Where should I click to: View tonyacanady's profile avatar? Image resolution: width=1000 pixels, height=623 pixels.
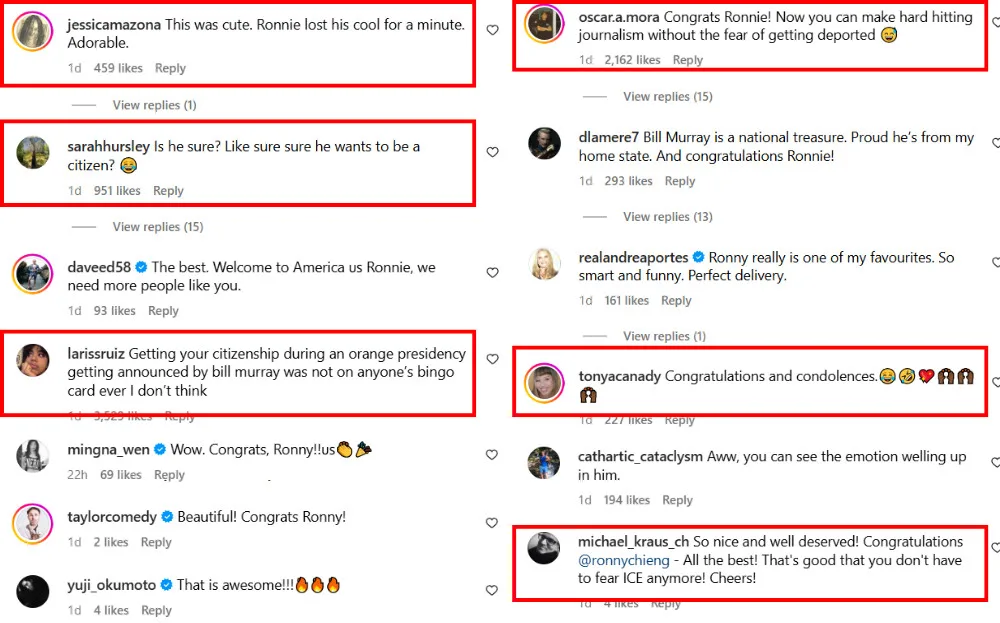(544, 382)
